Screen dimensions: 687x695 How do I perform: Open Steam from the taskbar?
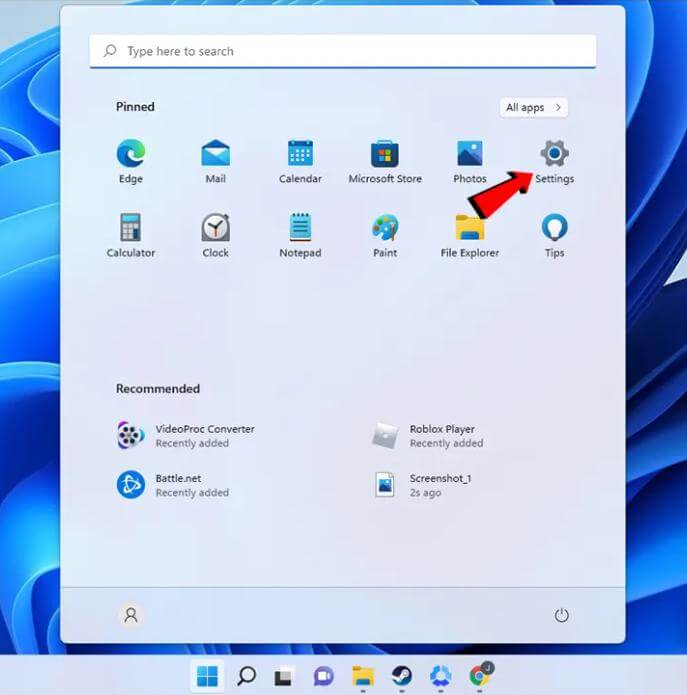click(x=402, y=676)
